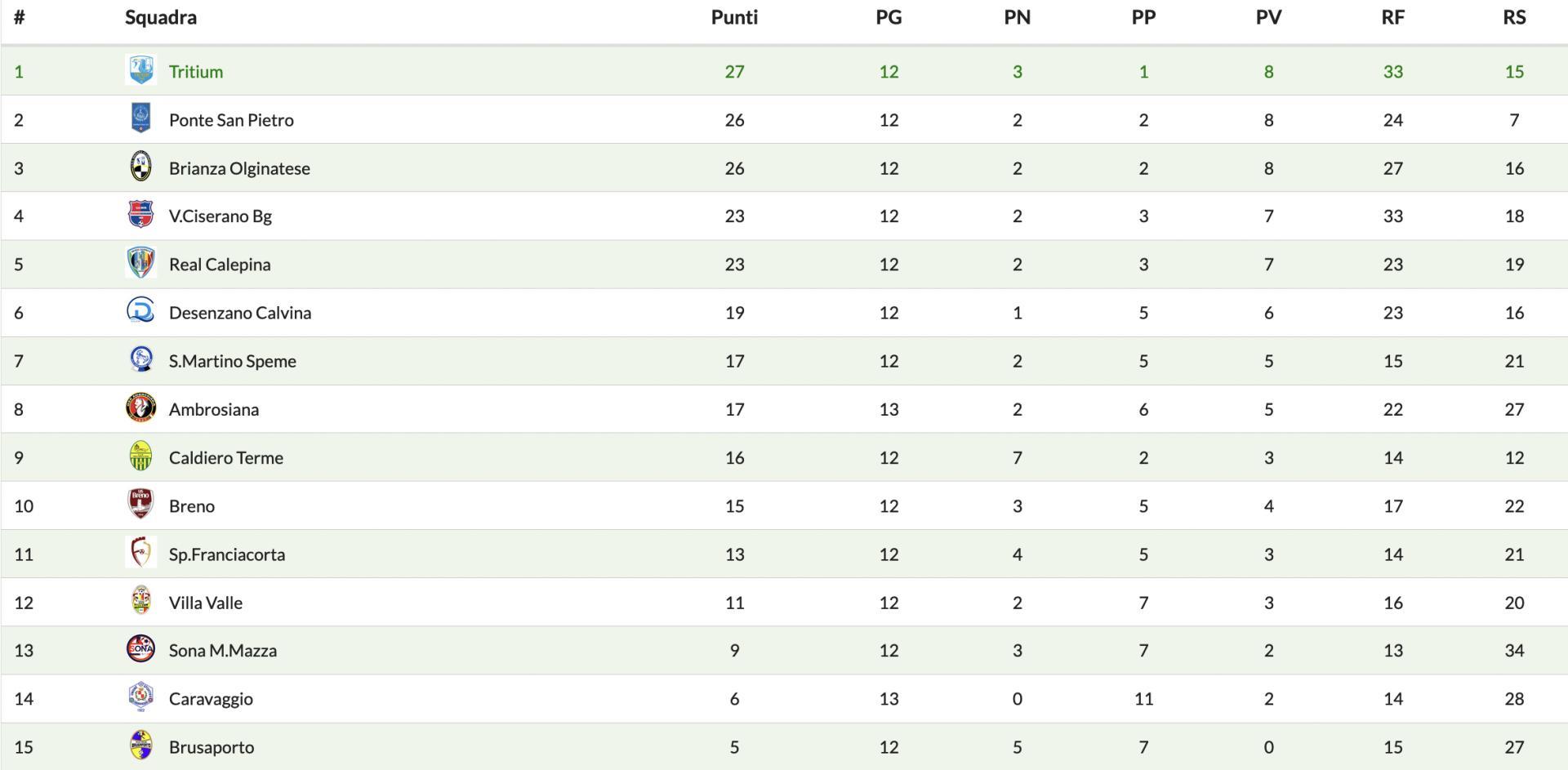
Task: Click the Tritium team crest icon
Action: pyautogui.click(x=140, y=70)
